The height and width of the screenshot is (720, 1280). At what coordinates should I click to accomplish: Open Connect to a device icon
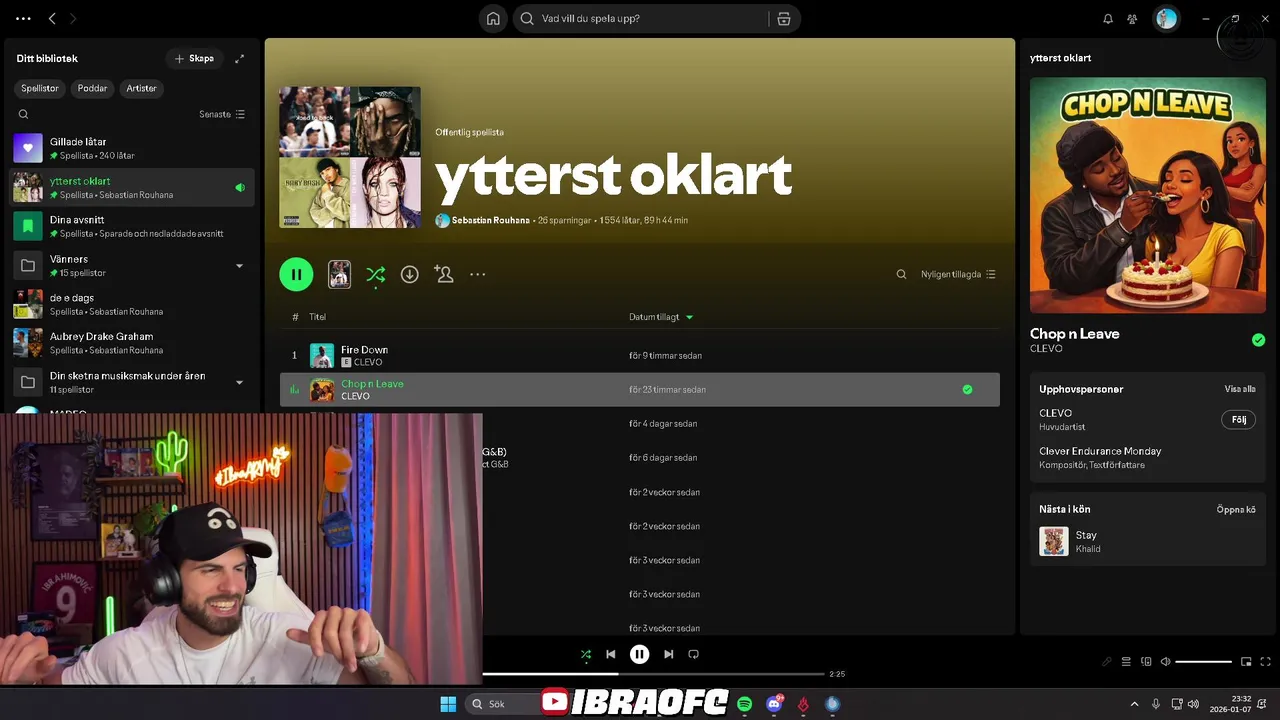(x=1146, y=661)
